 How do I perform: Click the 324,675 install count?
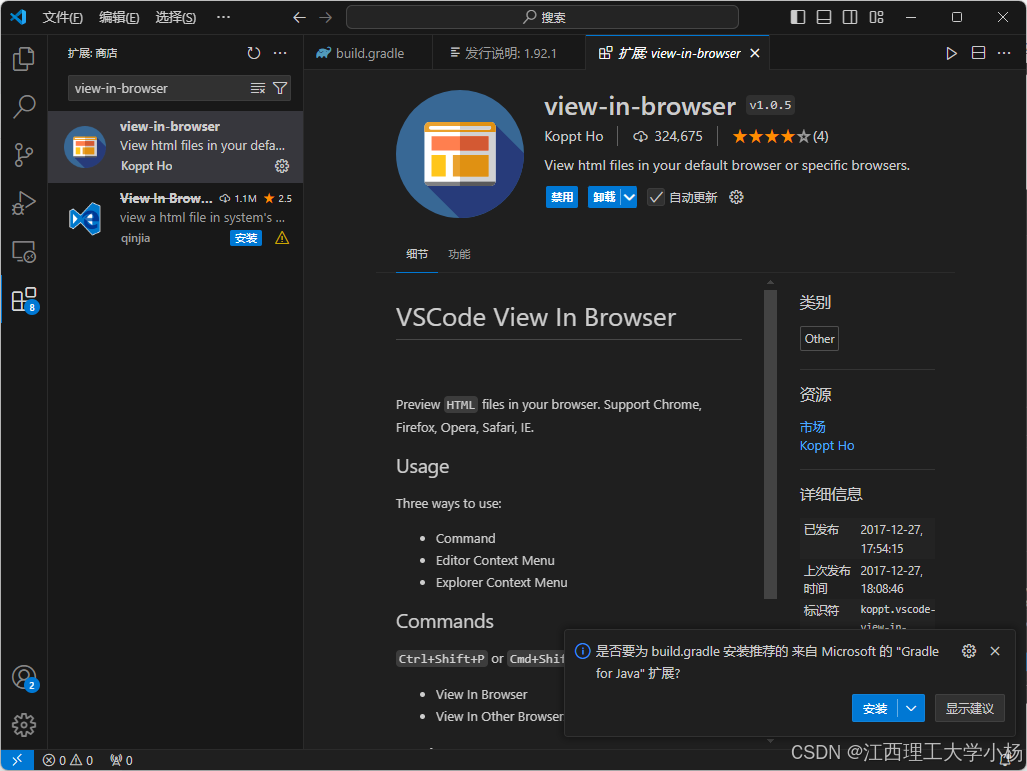tap(667, 136)
